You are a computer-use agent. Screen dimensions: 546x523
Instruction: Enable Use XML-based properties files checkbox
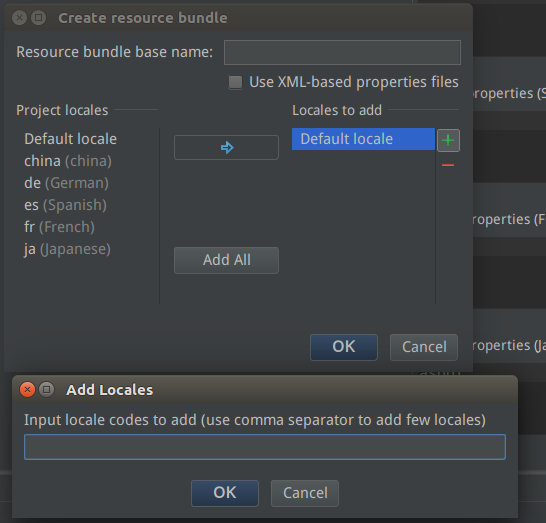click(x=235, y=83)
